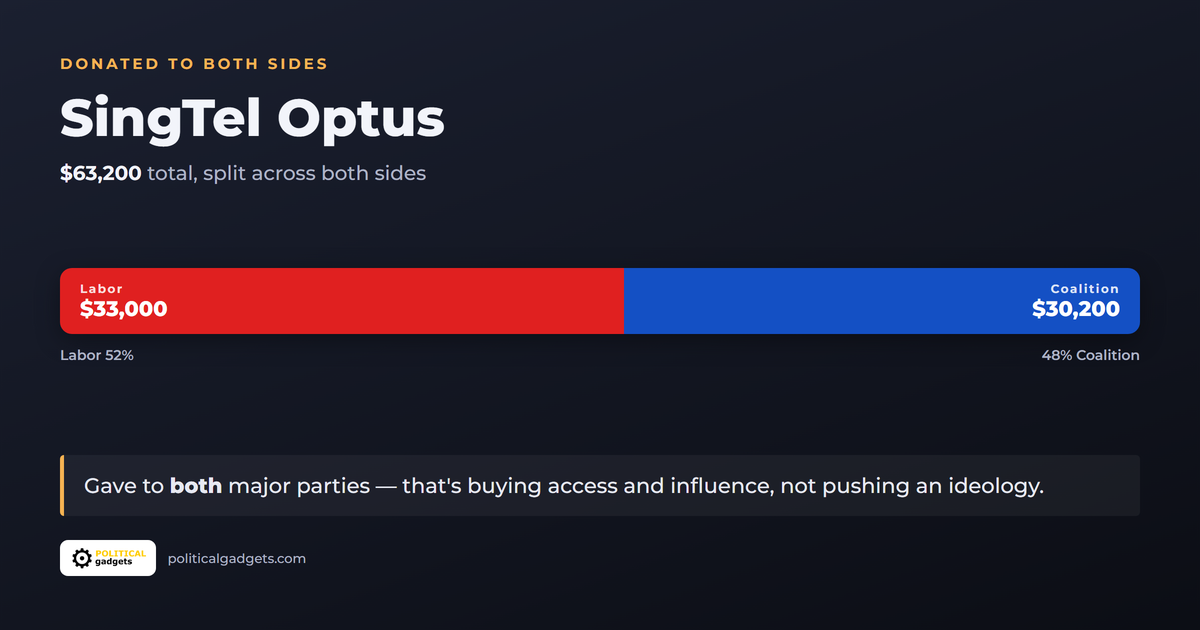Click the Labor $33,000 label
1200x630 pixels.
point(124,309)
